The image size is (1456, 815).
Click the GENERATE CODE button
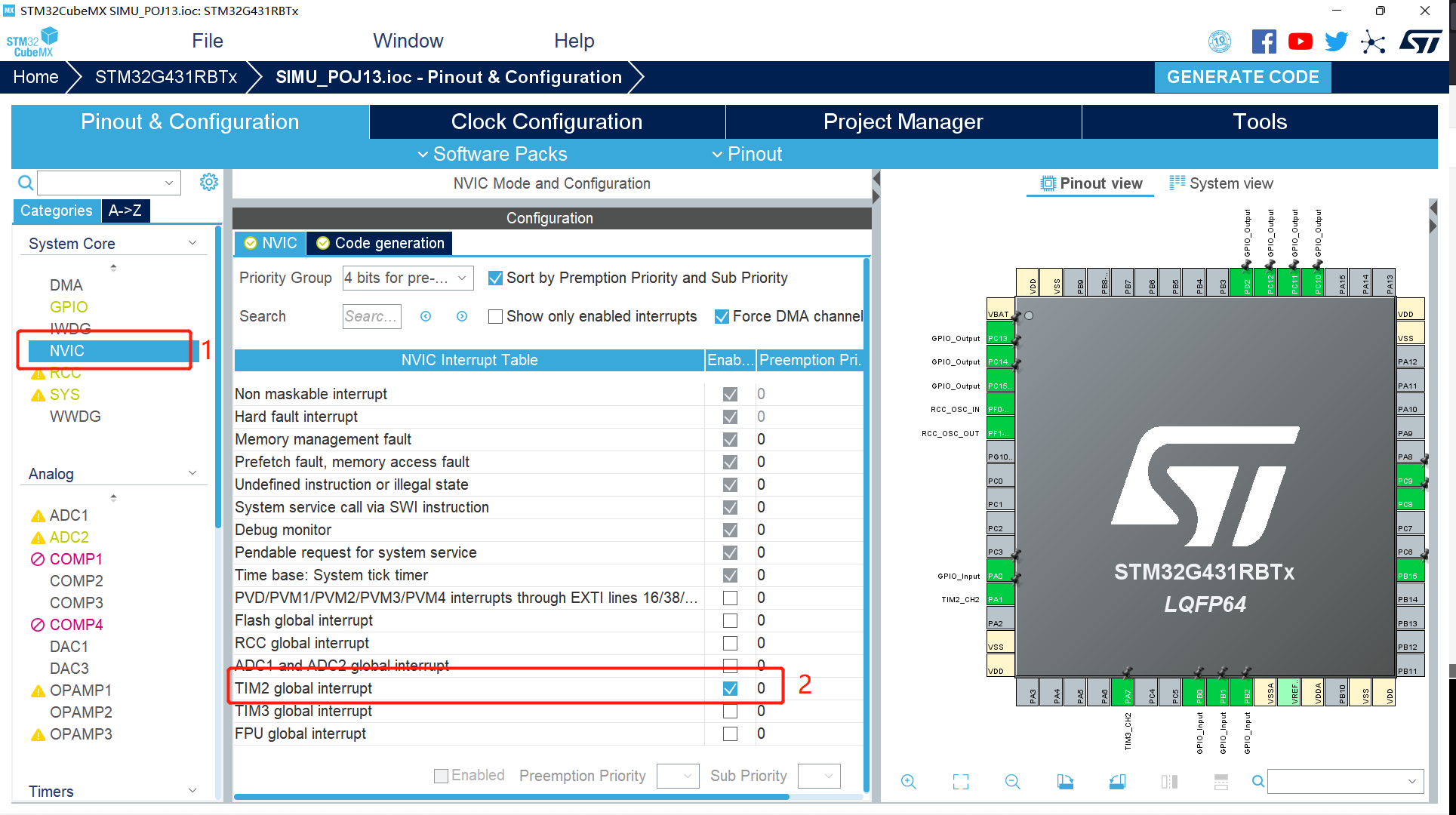coord(1242,77)
